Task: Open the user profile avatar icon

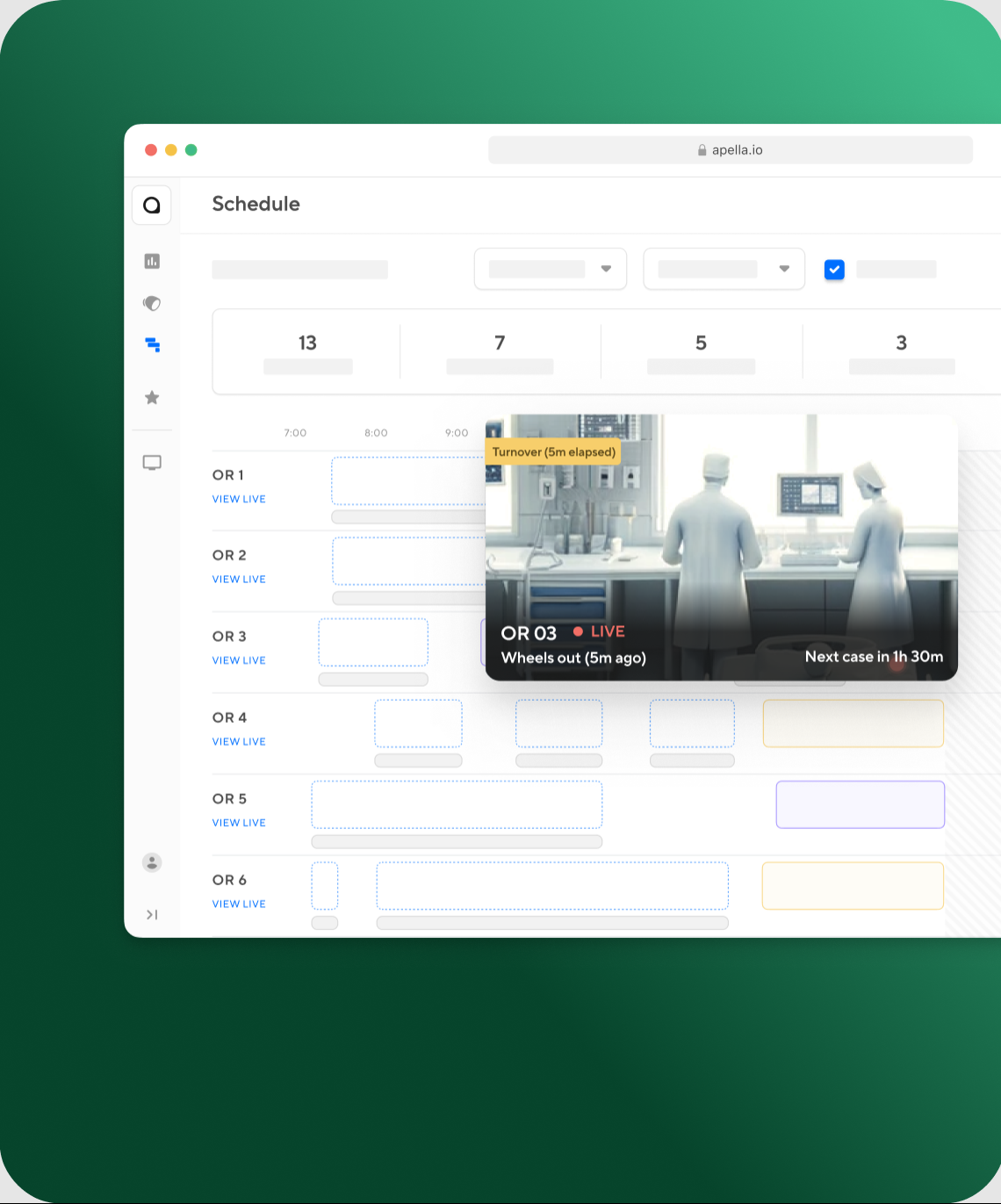Action: tap(152, 862)
